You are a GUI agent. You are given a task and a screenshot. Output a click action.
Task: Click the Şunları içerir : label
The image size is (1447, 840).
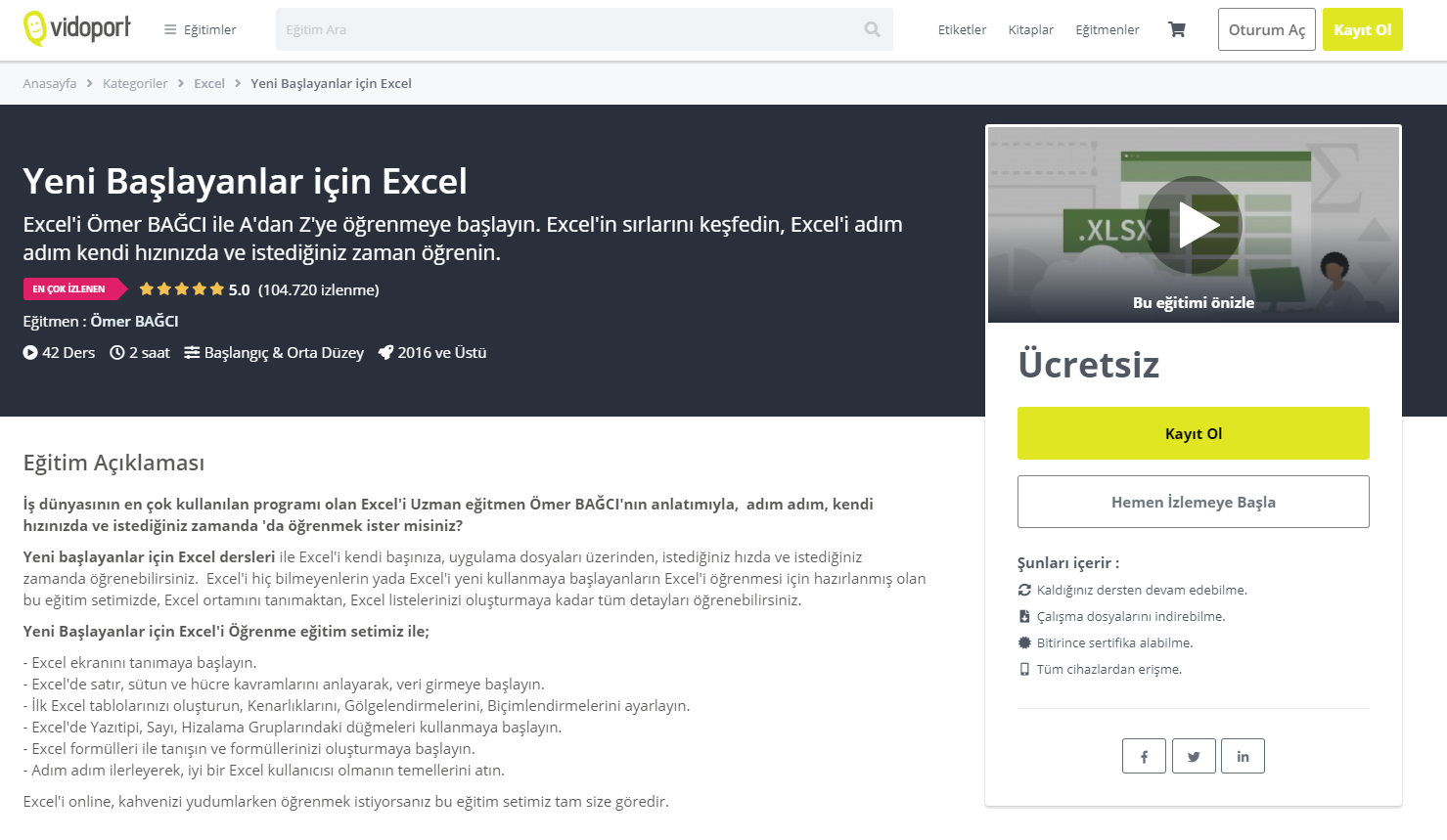(1068, 562)
